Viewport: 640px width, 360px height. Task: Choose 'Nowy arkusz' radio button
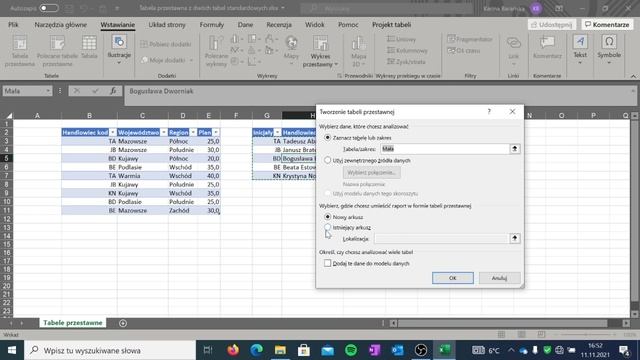point(327,217)
